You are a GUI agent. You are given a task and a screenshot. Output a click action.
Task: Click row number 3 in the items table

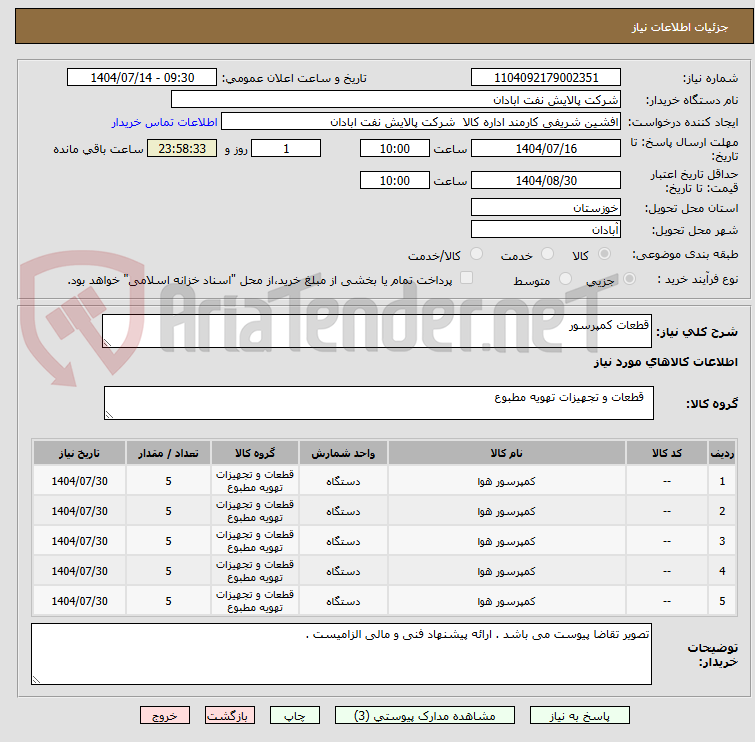pos(722,541)
